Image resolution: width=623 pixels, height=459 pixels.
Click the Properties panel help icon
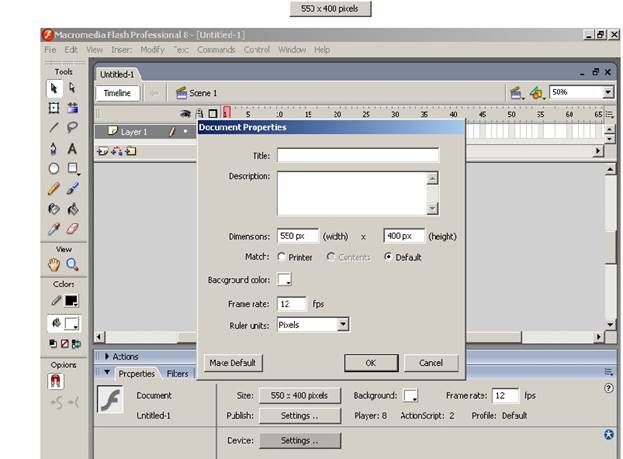click(x=608, y=388)
